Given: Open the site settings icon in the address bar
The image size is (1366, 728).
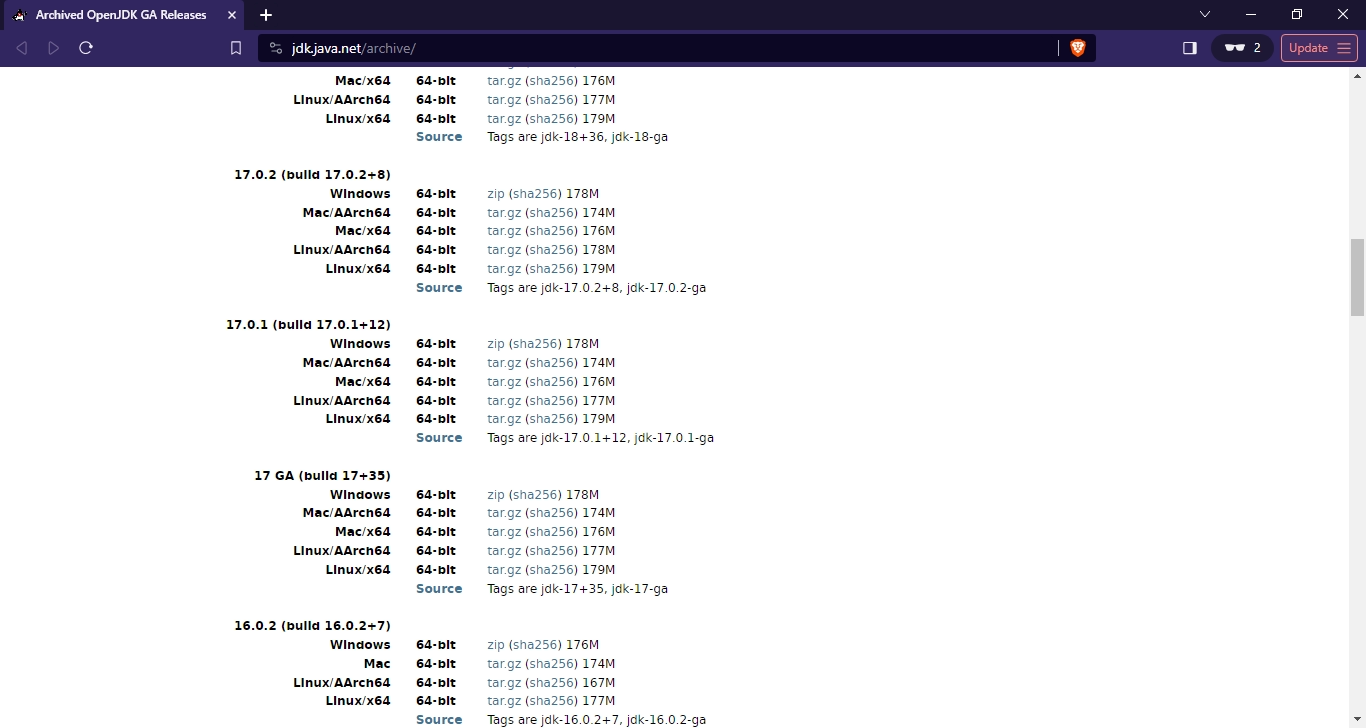Looking at the screenshot, I should pyautogui.click(x=276, y=48).
